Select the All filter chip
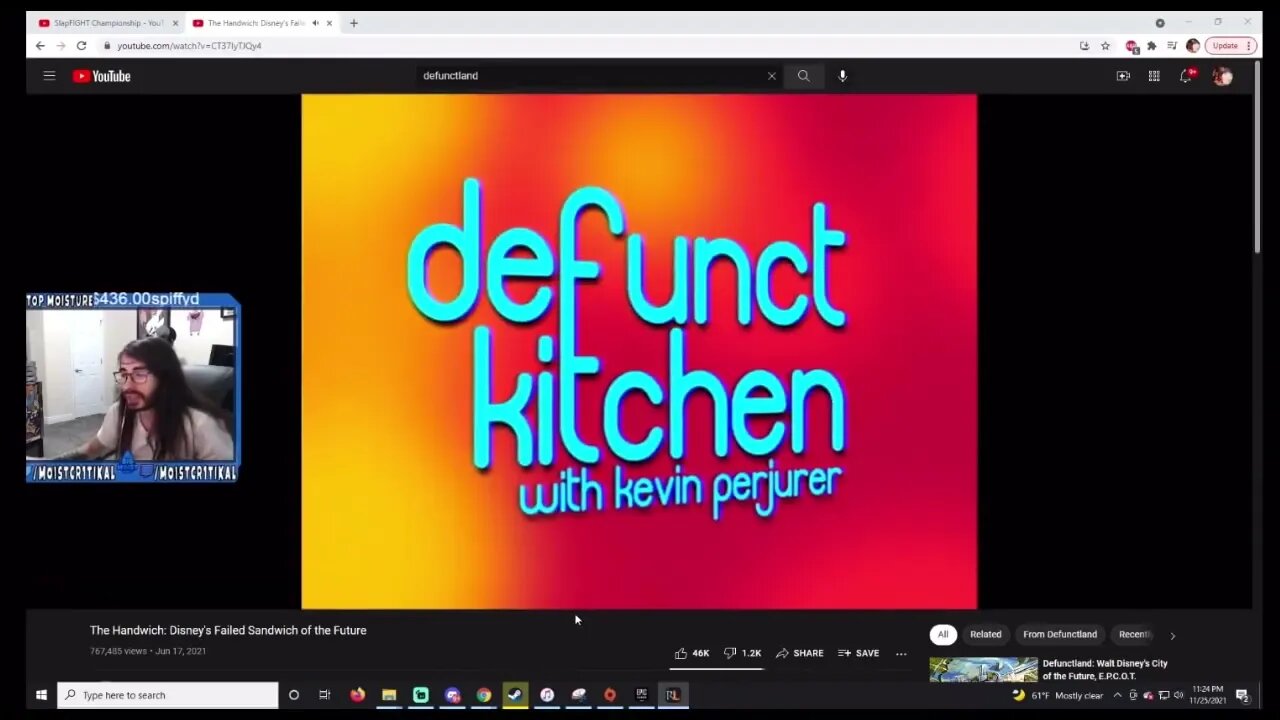Image resolution: width=1280 pixels, height=720 pixels. point(942,634)
